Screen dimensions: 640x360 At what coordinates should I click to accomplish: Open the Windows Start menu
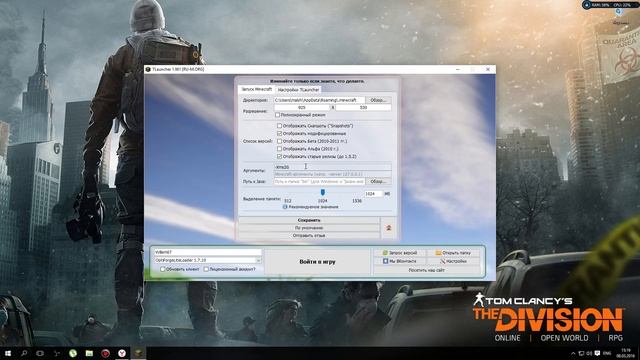(x=8, y=353)
